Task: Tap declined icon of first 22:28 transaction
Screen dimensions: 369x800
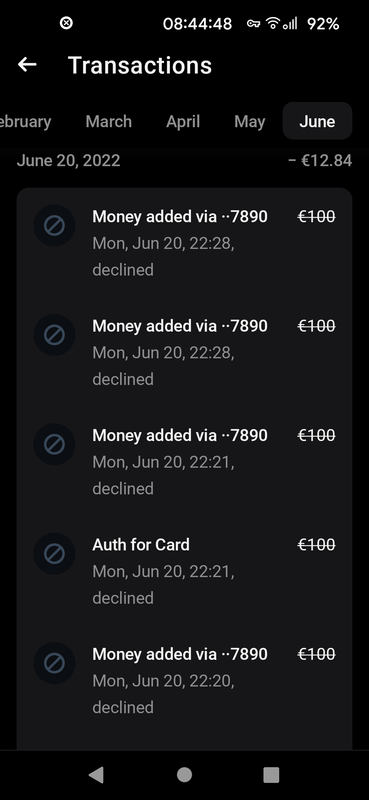Action: 54,226
